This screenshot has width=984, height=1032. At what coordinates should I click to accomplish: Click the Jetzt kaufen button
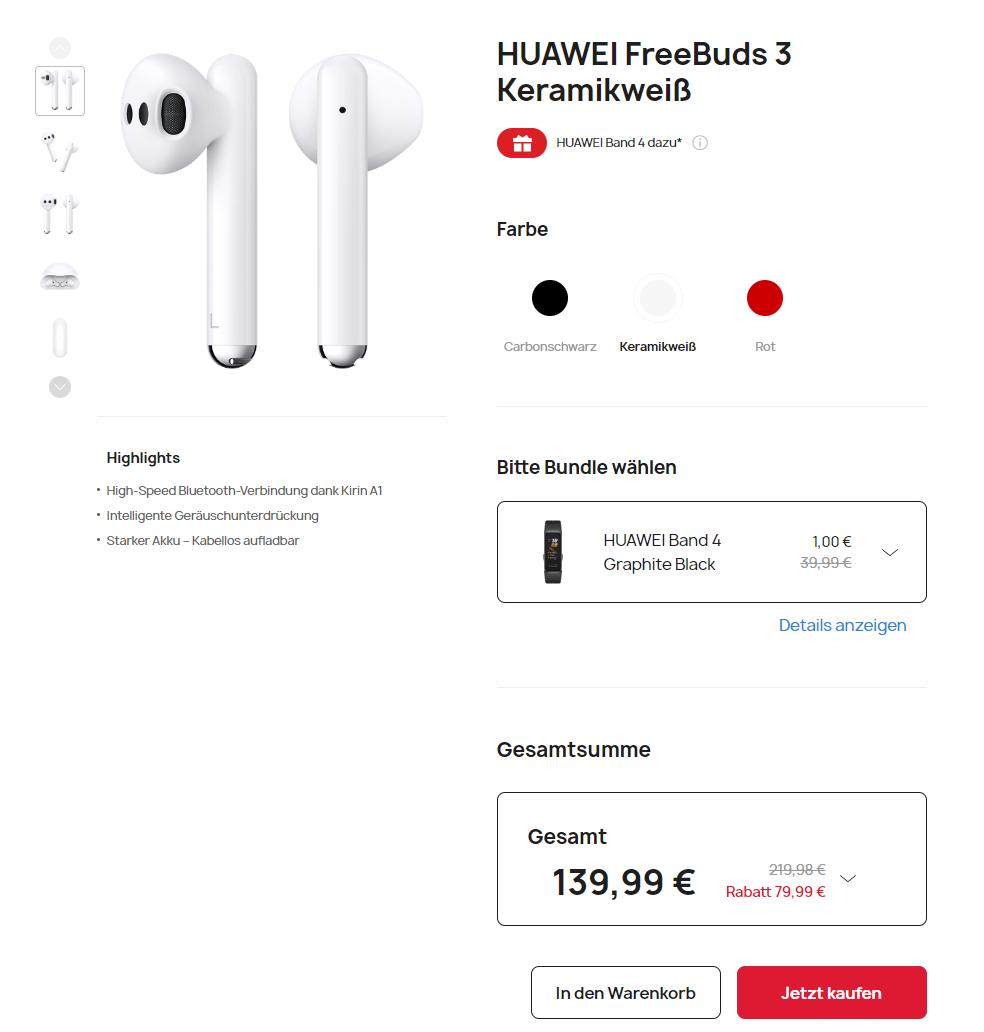pos(831,993)
